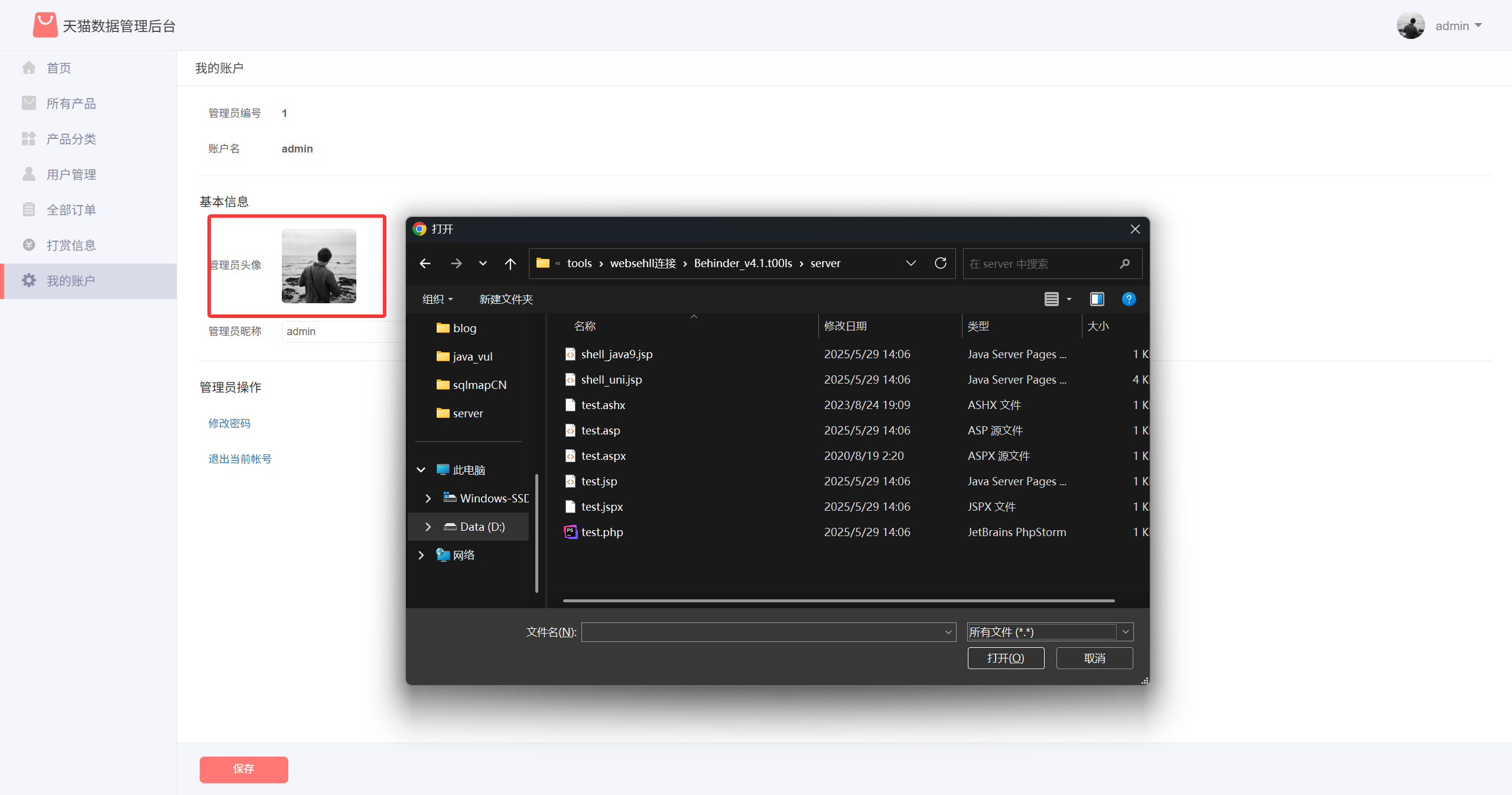Expand the Data (D:) drive node
This screenshot has width=1512, height=795.
point(428,527)
